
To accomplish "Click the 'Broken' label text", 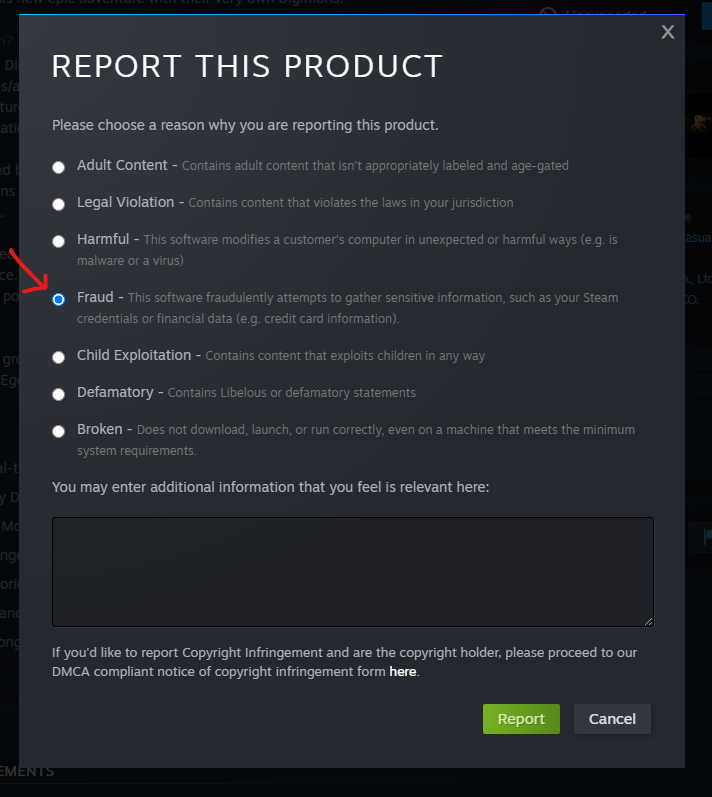I will [x=100, y=430].
